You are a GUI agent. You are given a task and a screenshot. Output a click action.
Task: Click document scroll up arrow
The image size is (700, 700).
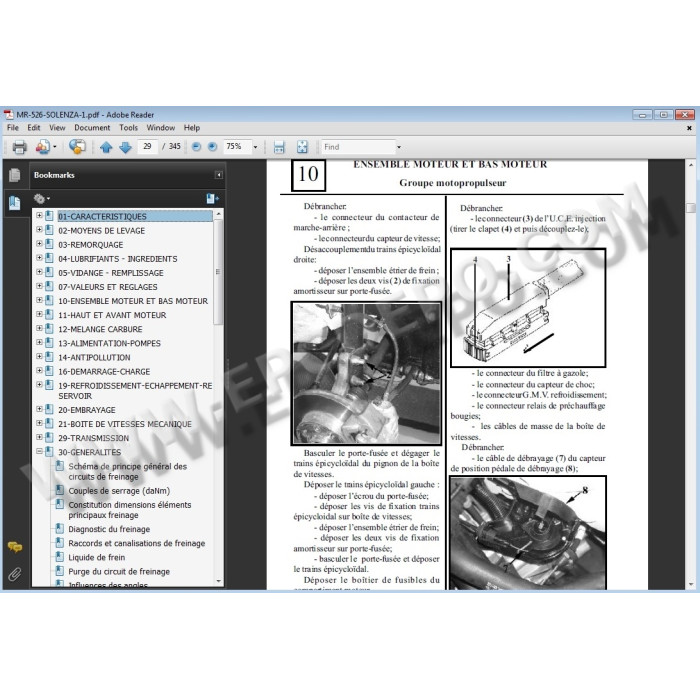691,165
